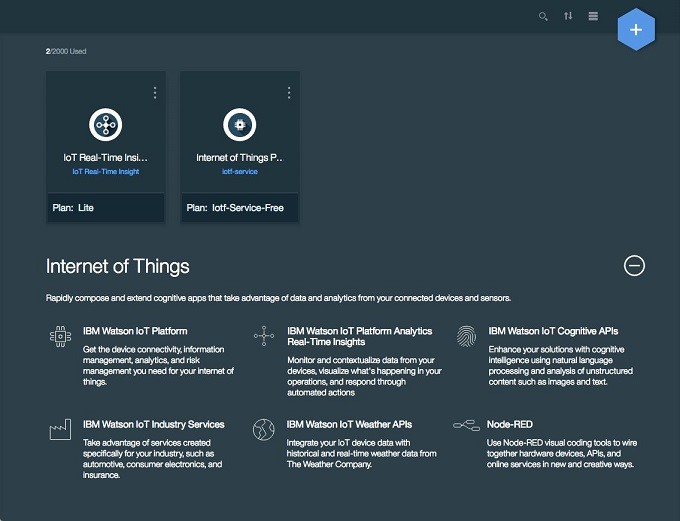Click description starting Enhance your solutions
The height and width of the screenshot is (521, 680).
560,366
